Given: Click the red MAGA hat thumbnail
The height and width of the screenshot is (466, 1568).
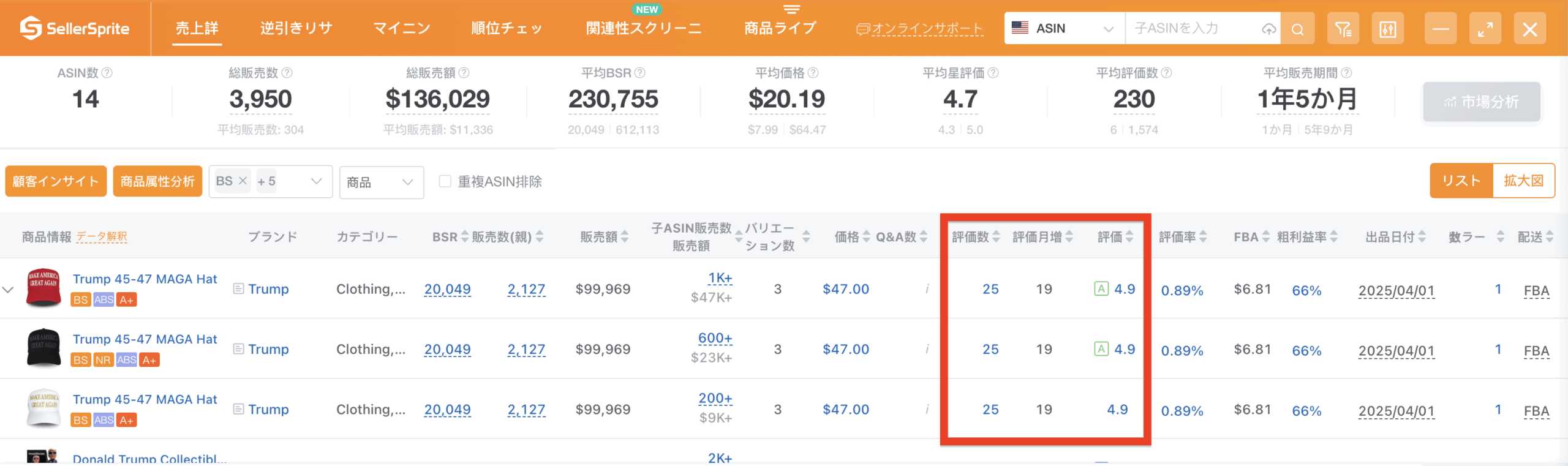Looking at the screenshot, I should (43, 287).
